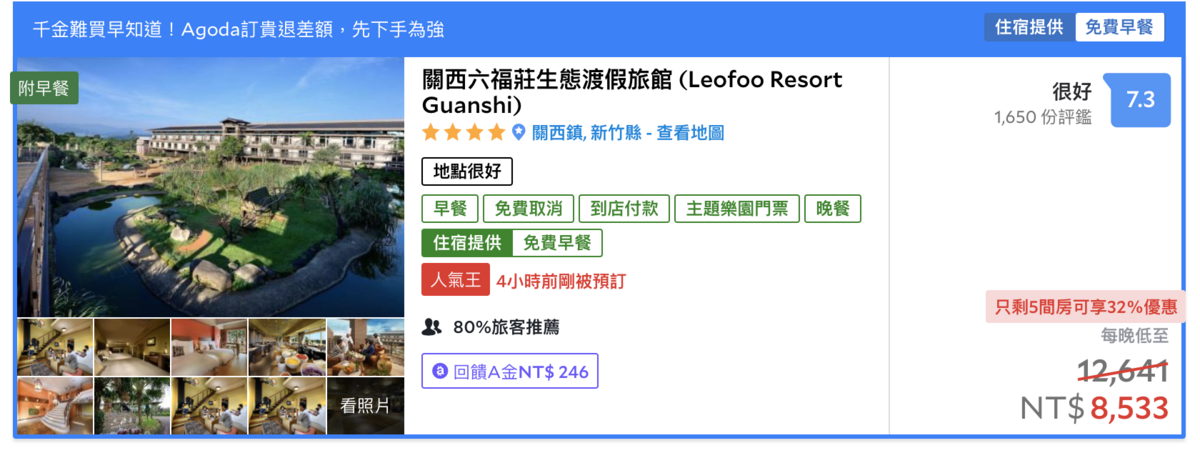Click the crossed-out price 12,641
The width and height of the screenshot is (1200, 453).
pos(1122,372)
